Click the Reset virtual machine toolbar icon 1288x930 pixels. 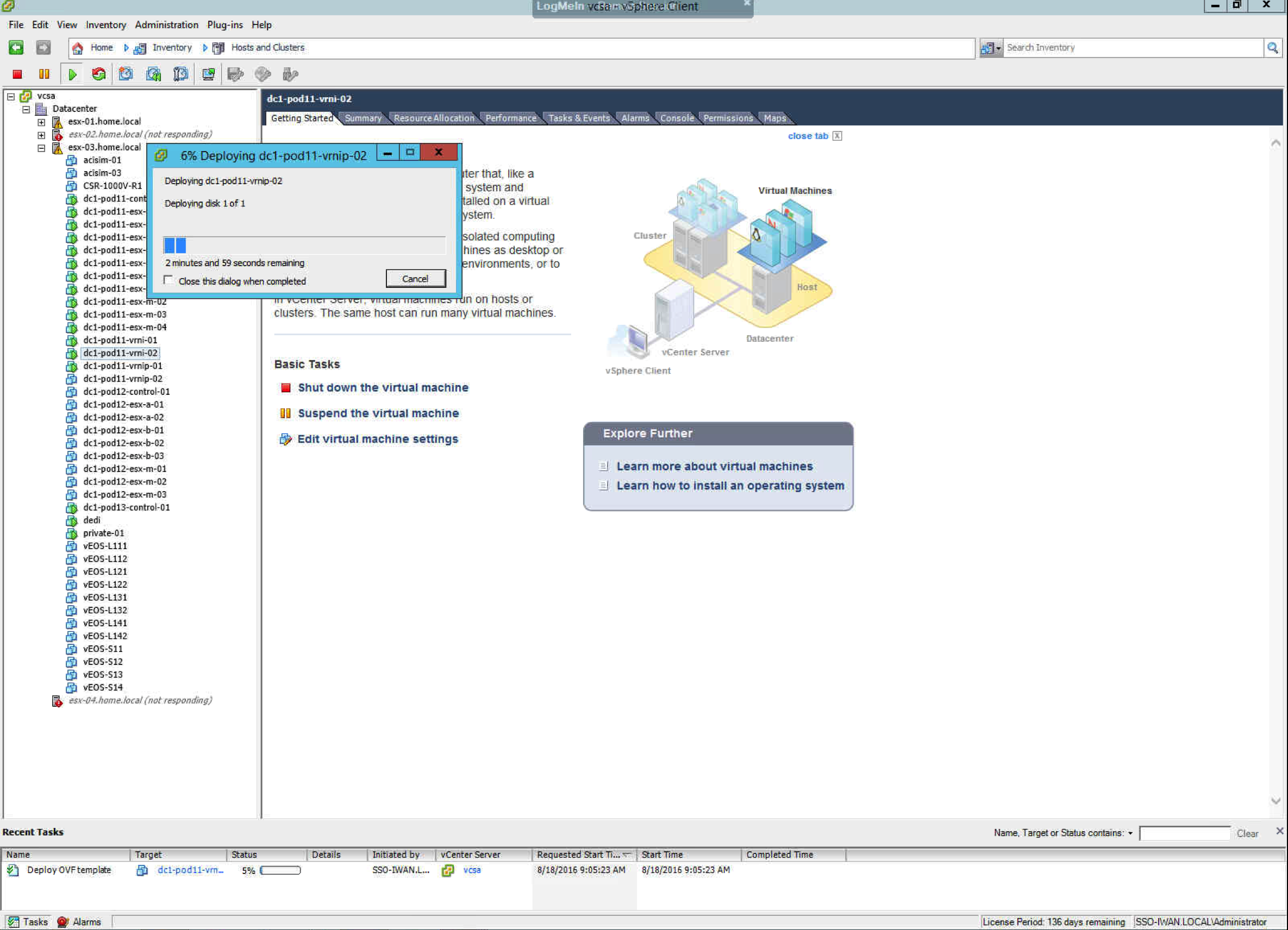[x=99, y=74]
